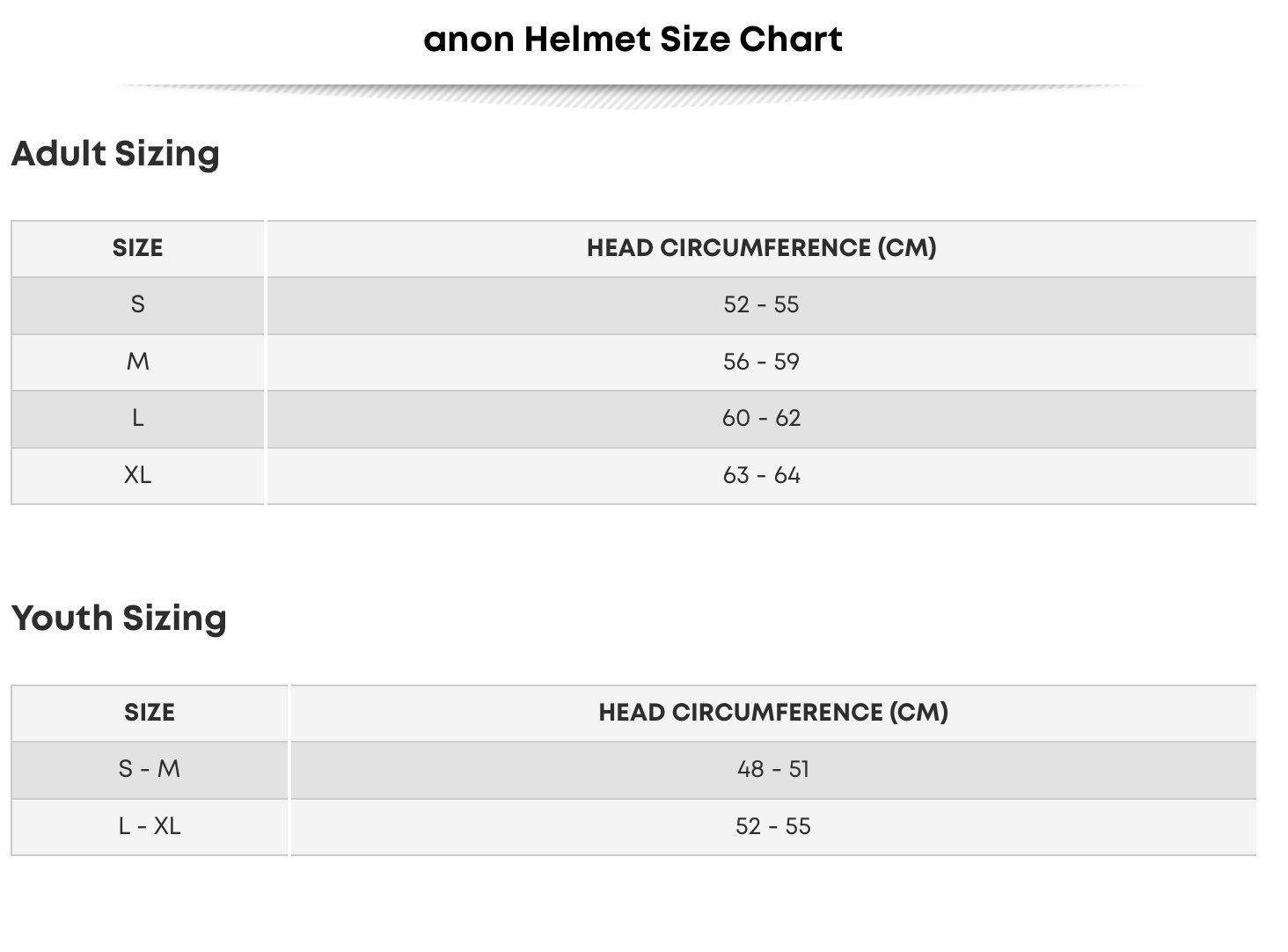The height and width of the screenshot is (952, 1288).
Task: Select the adult size L cell
Action: [137, 419]
